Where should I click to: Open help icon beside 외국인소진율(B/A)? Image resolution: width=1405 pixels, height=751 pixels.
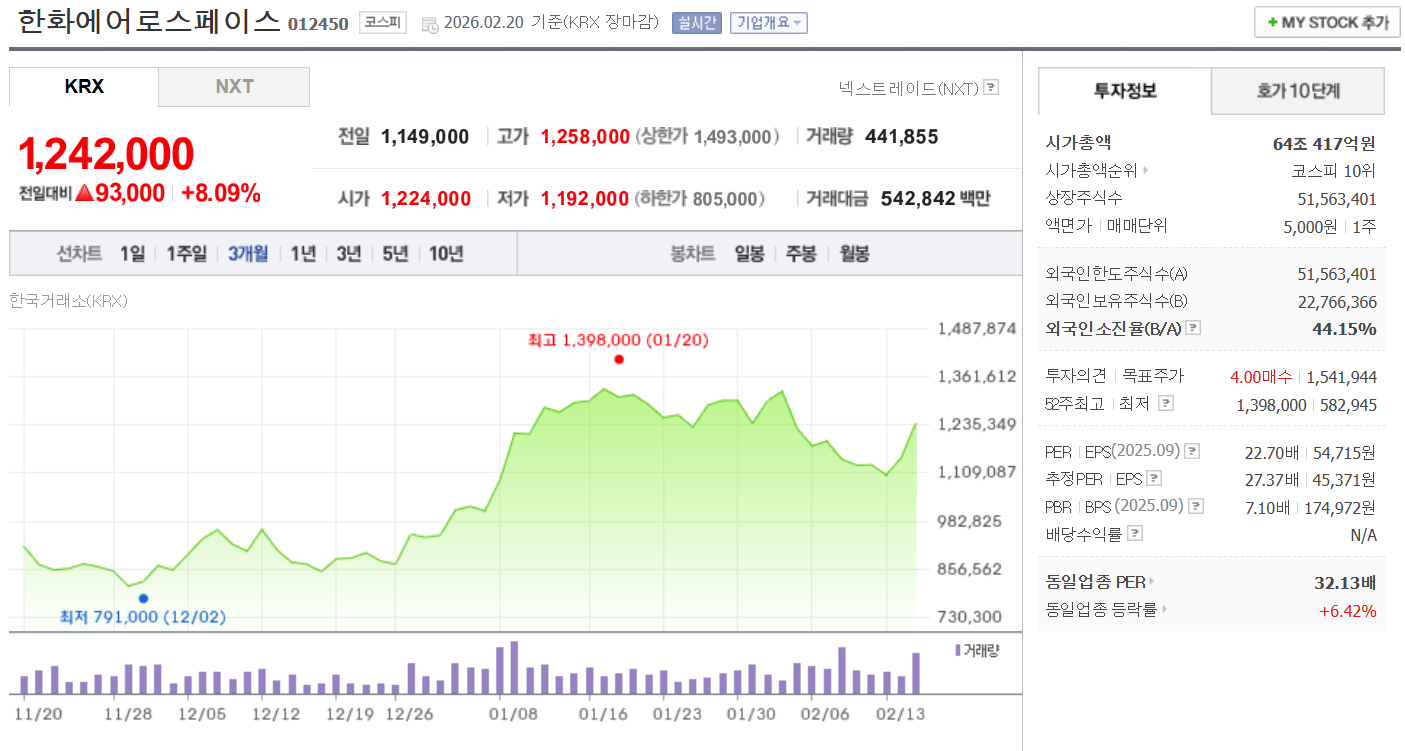point(1193,328)
